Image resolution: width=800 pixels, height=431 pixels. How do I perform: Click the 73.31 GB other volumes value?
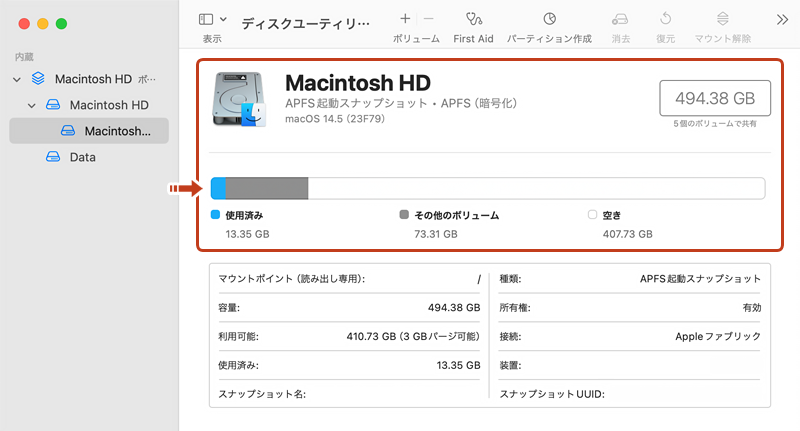point(436,234)
